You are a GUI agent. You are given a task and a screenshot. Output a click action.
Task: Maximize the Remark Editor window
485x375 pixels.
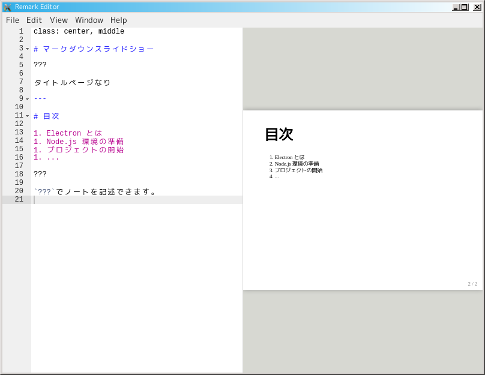(x=465, y=7)
